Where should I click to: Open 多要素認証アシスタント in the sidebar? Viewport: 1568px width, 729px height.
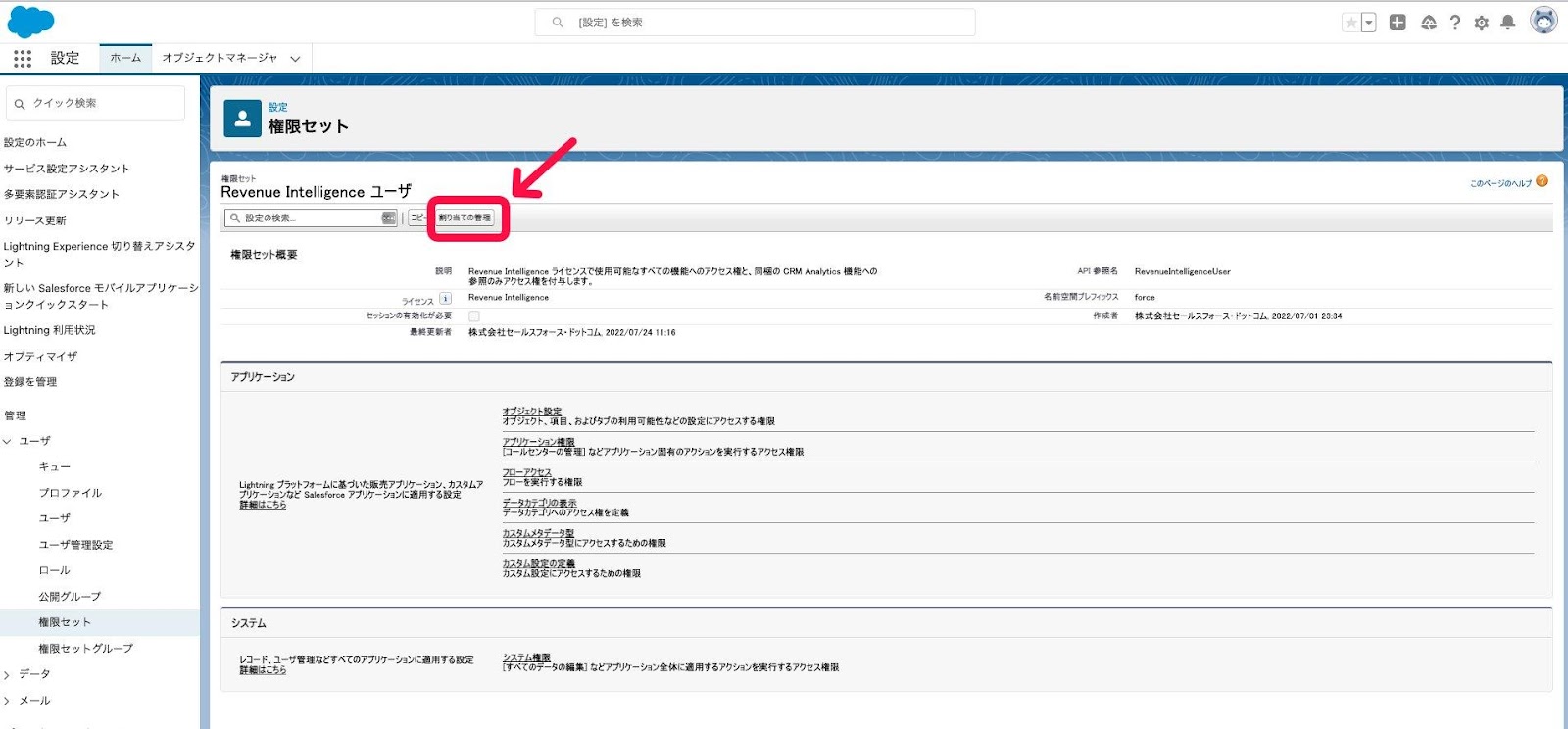(61, 194)
